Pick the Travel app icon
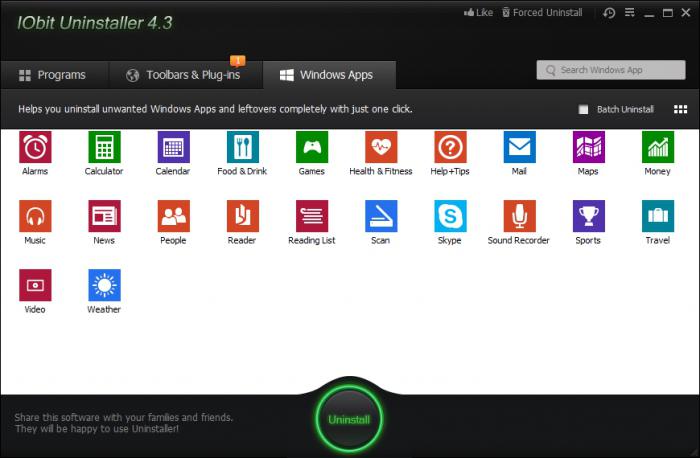This screenshot has height=458, width=700. pos(658,216)
